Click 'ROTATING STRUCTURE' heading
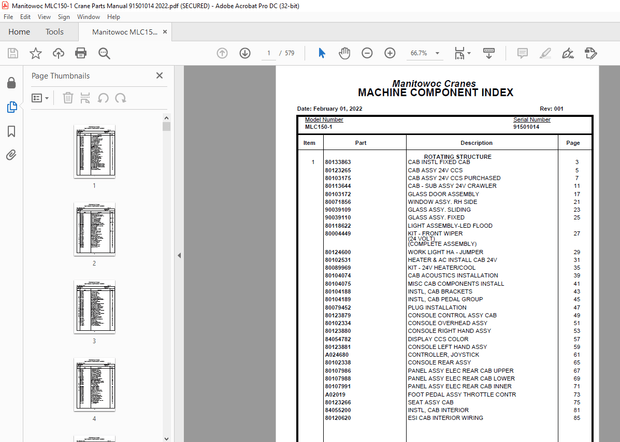The image size is (620, 442). [457, 157]
